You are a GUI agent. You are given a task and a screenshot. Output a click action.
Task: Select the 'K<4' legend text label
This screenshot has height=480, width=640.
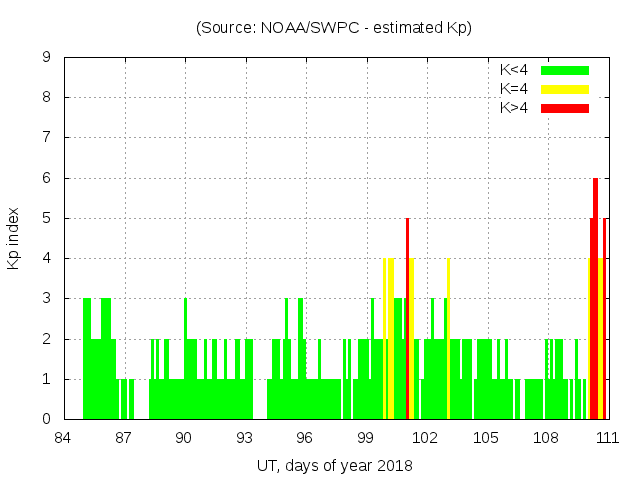tap(514, 70)
